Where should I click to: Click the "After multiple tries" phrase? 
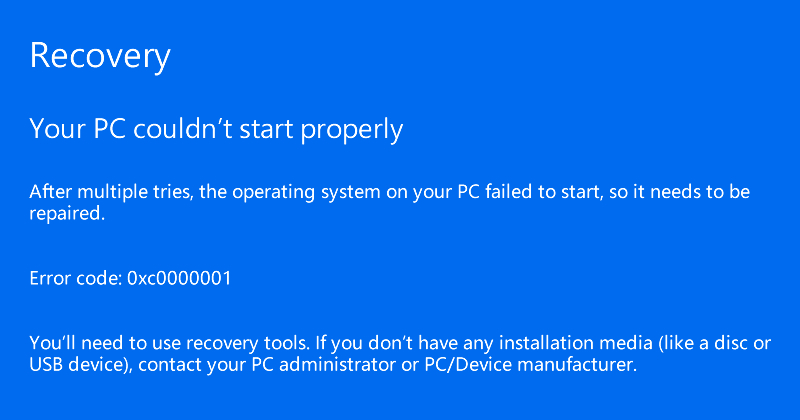111,192
